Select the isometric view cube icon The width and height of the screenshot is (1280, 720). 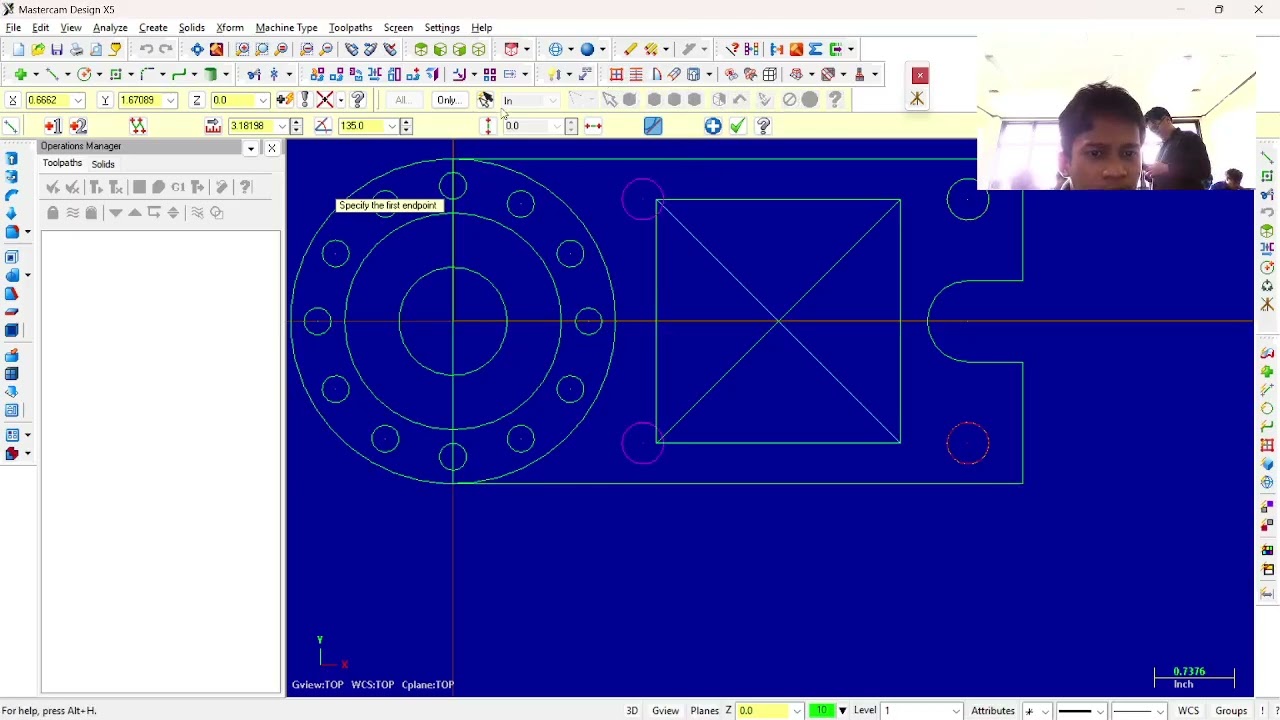pos(421,49)
